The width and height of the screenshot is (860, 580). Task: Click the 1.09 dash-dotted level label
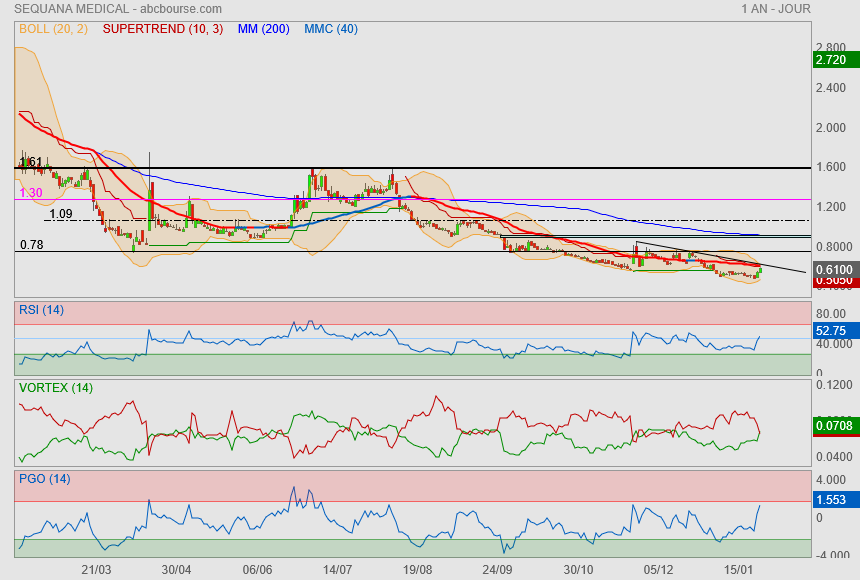click(x=60, y=214)
